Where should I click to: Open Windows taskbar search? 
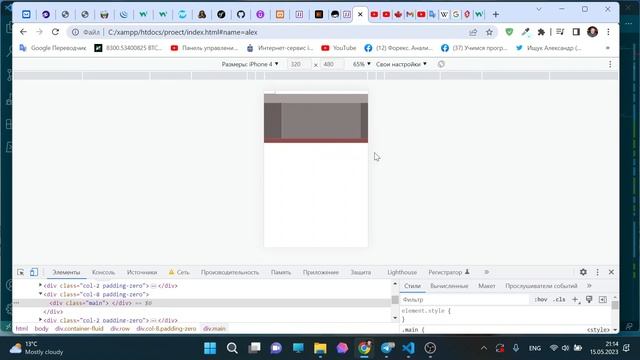tap(232, 348)
